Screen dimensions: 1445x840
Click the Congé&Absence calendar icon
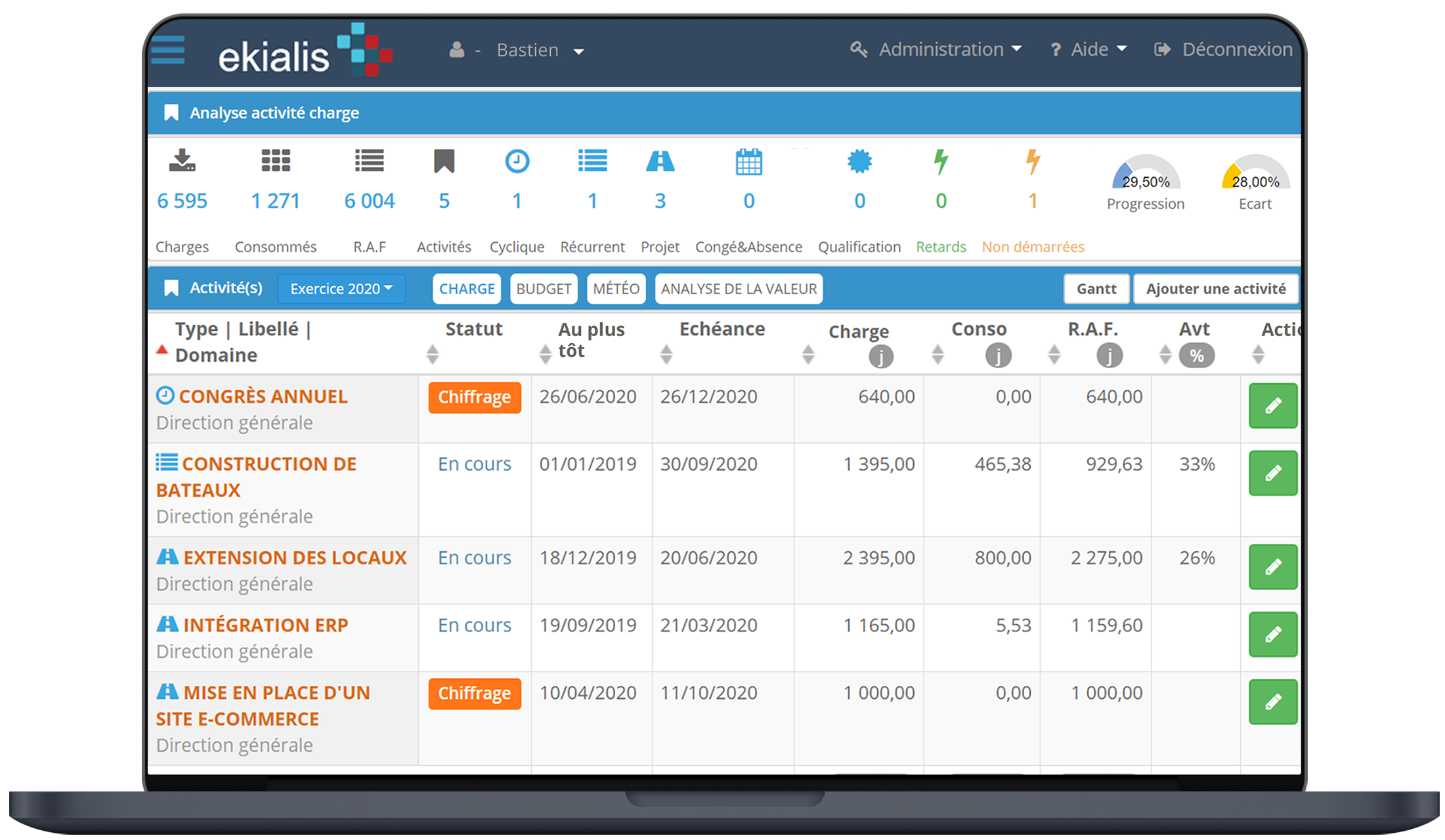pyautogui.click(x=749, y=161)
